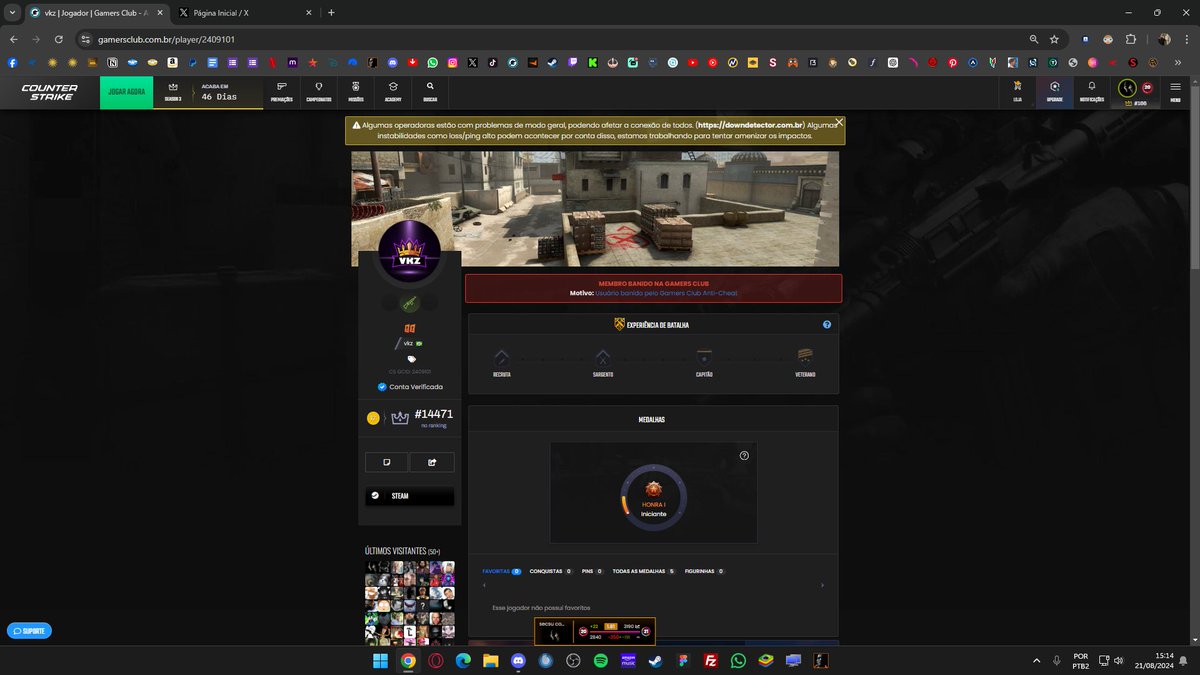The height and width of the screenshot is (675, 1200).
Task: Open the Academy menu
Action: click(x=393, y=92)
